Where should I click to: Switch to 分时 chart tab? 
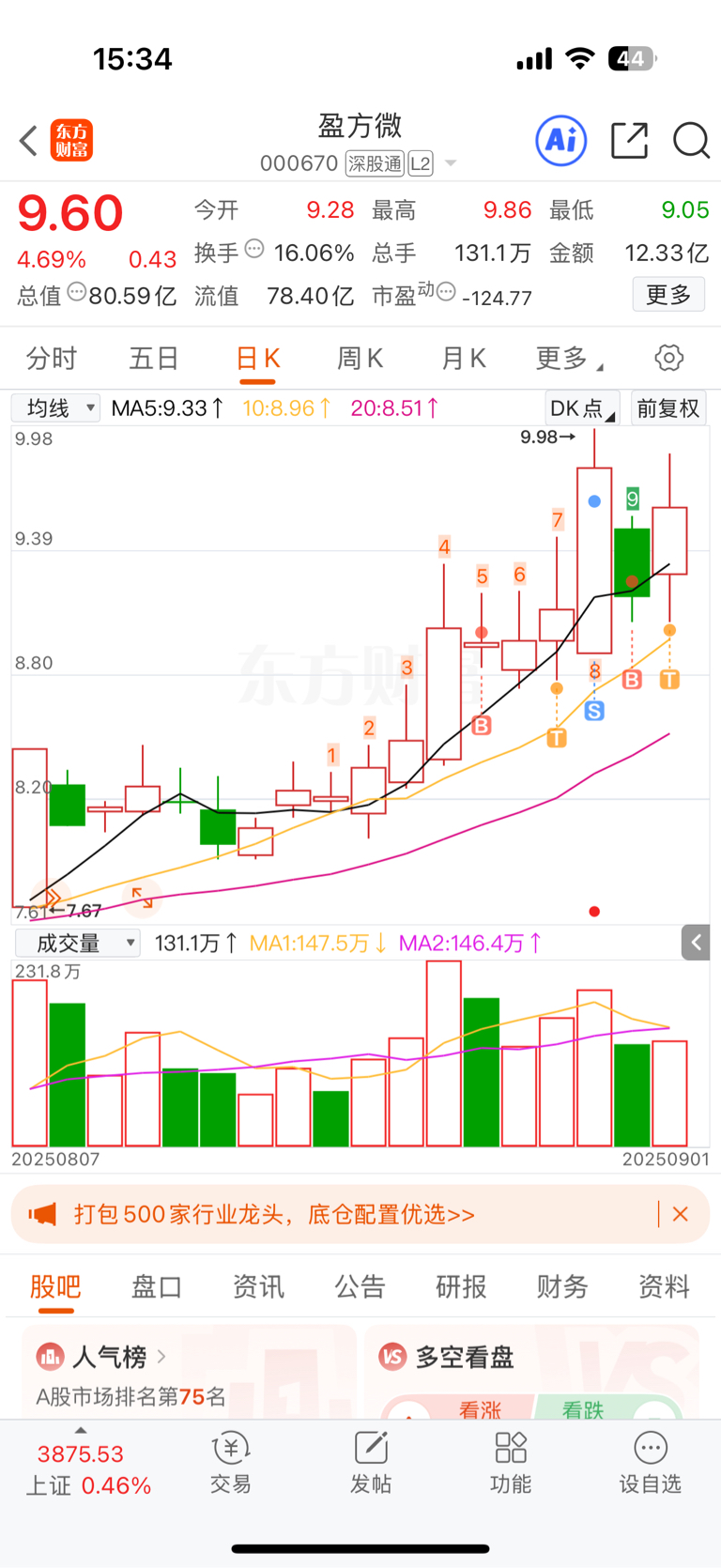click(x=52, y=358)
